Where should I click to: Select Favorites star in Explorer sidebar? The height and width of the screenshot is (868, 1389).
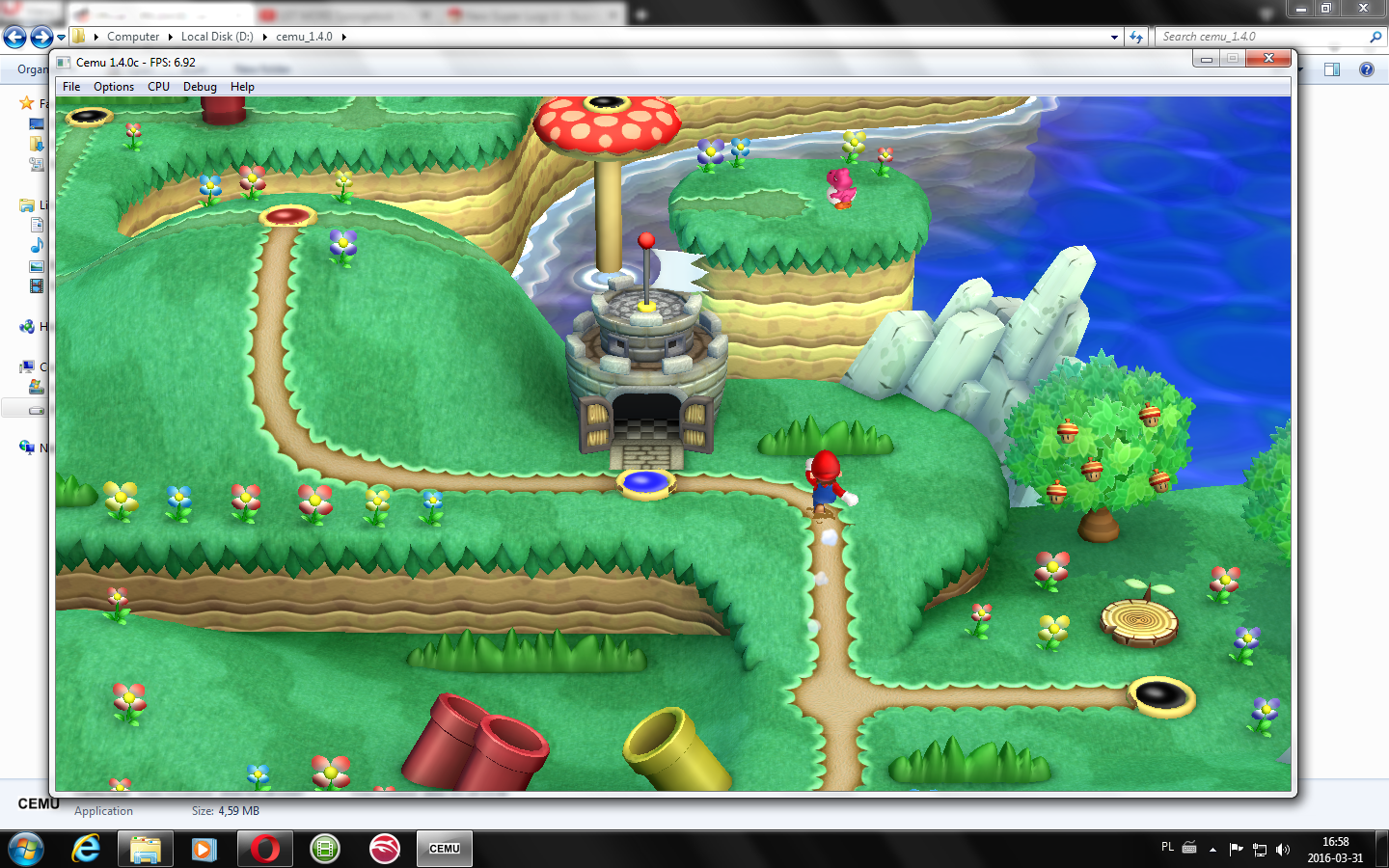(x=27, y=103)
